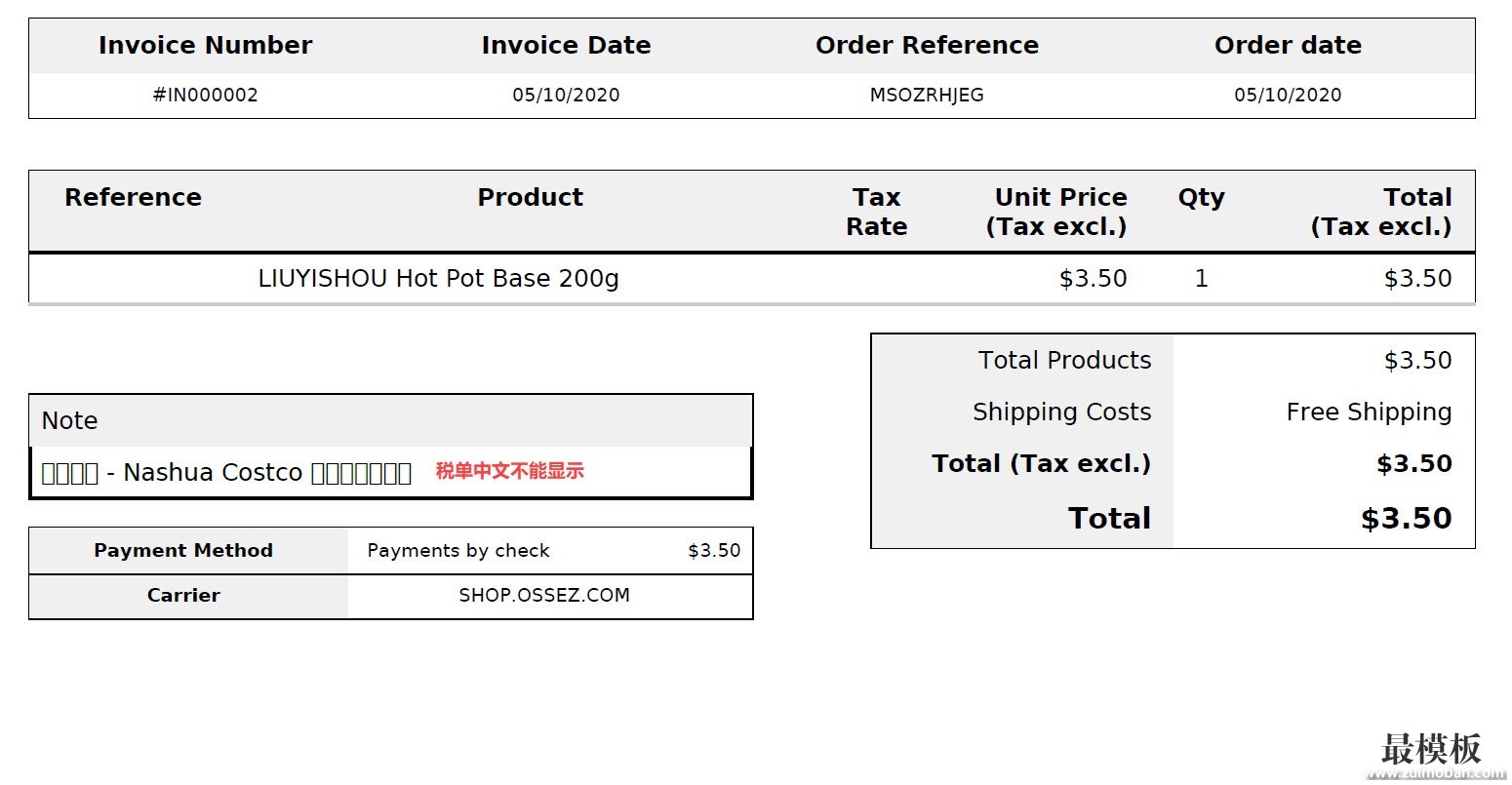Click the red Chinese annotation text

click(509, 471)
